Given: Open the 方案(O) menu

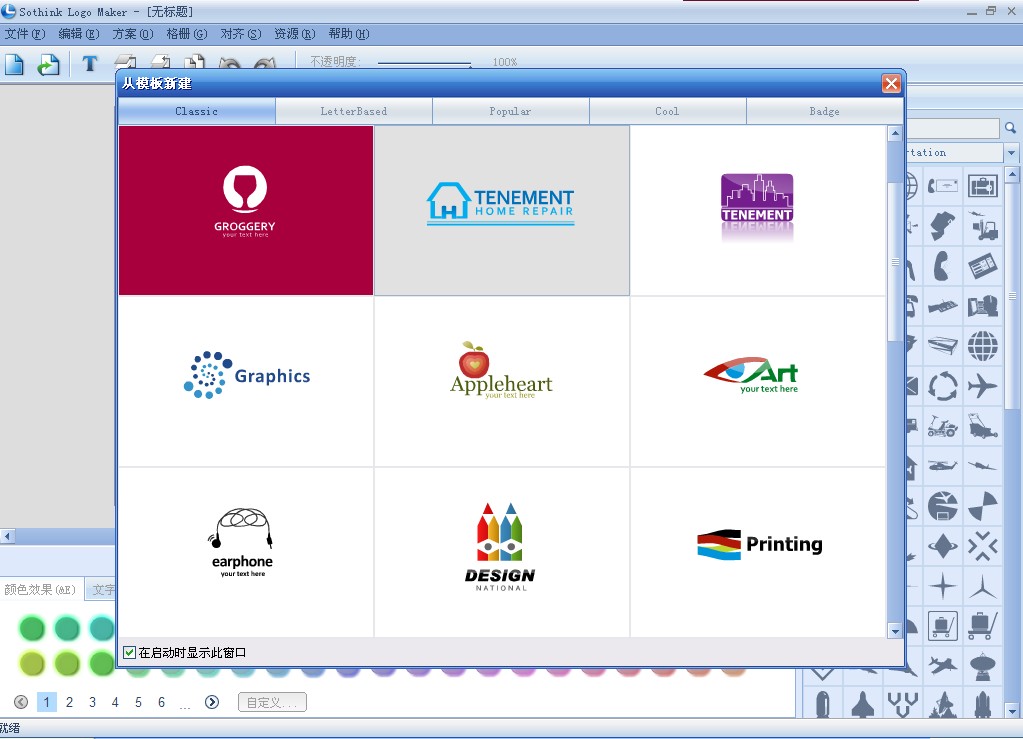Looking at the screenshot, I should click(x=132, y=34).
